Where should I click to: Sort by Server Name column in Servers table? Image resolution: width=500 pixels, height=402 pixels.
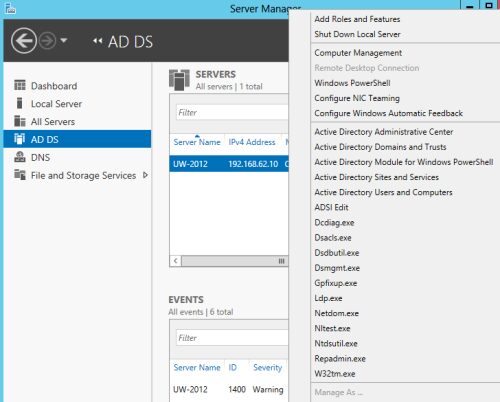tap(197, 142)
